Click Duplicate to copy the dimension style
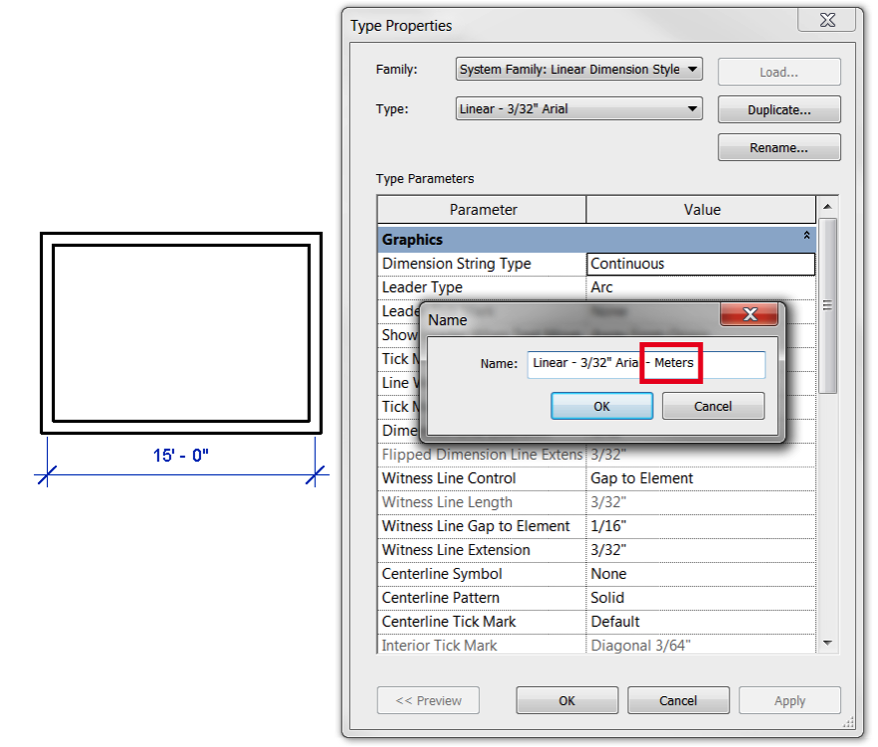This screenshot has width=878, height=747. tap(778, 109)
